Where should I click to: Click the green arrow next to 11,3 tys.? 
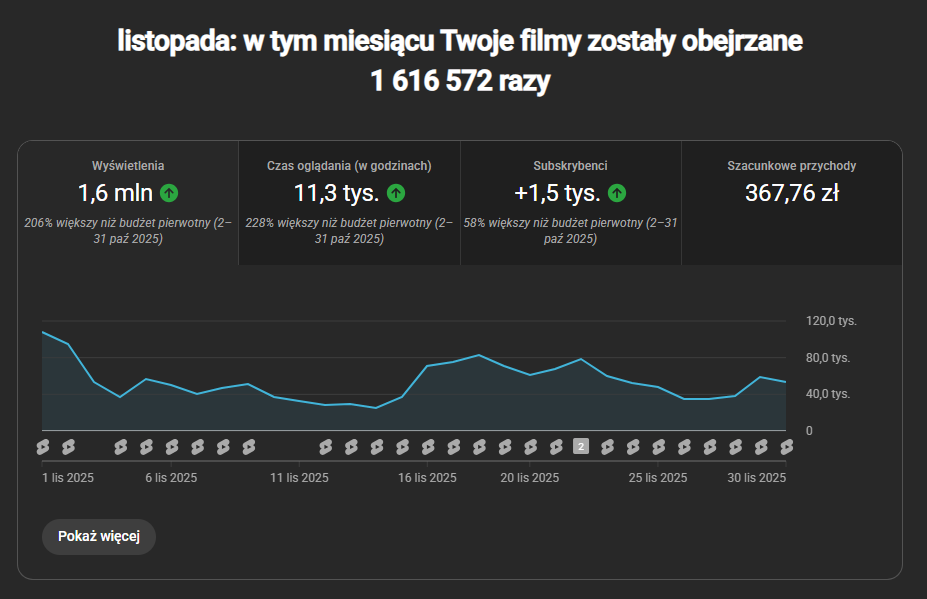tap(396, 193)
